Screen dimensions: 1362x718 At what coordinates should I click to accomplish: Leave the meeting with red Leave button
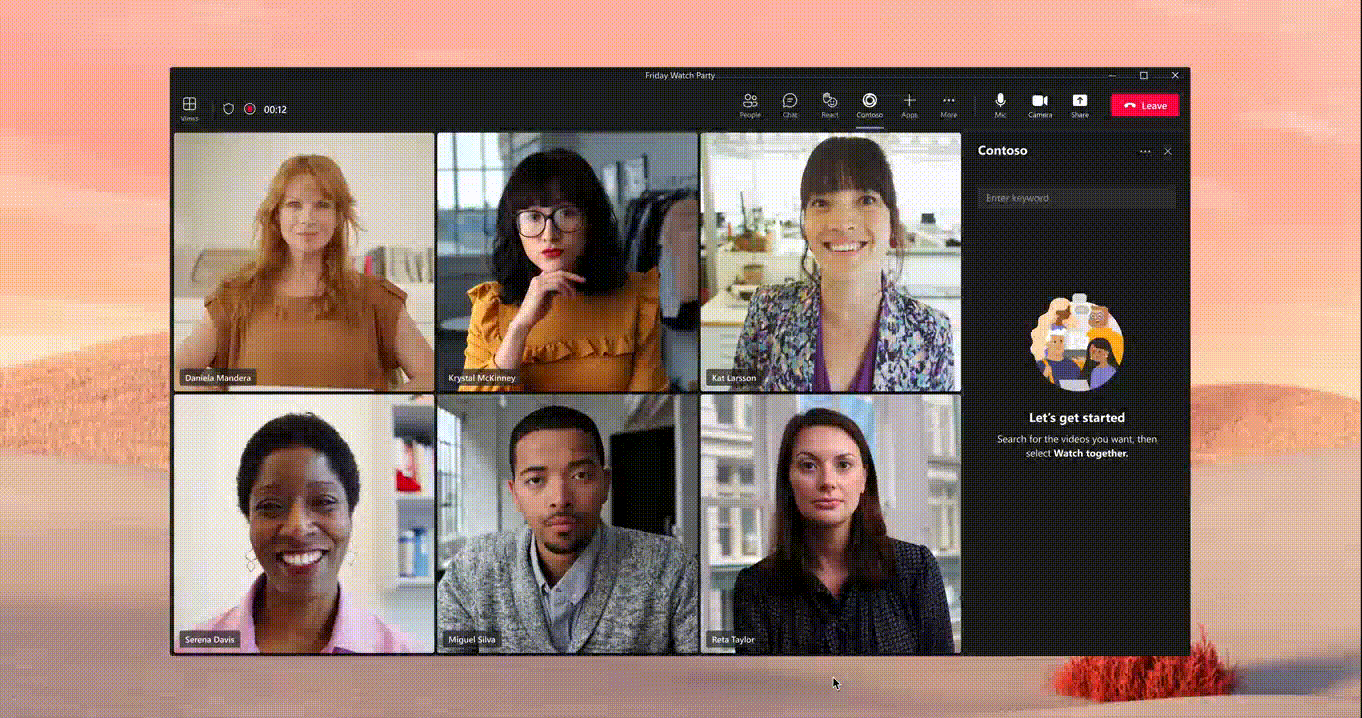click(x=1145, y=105)
